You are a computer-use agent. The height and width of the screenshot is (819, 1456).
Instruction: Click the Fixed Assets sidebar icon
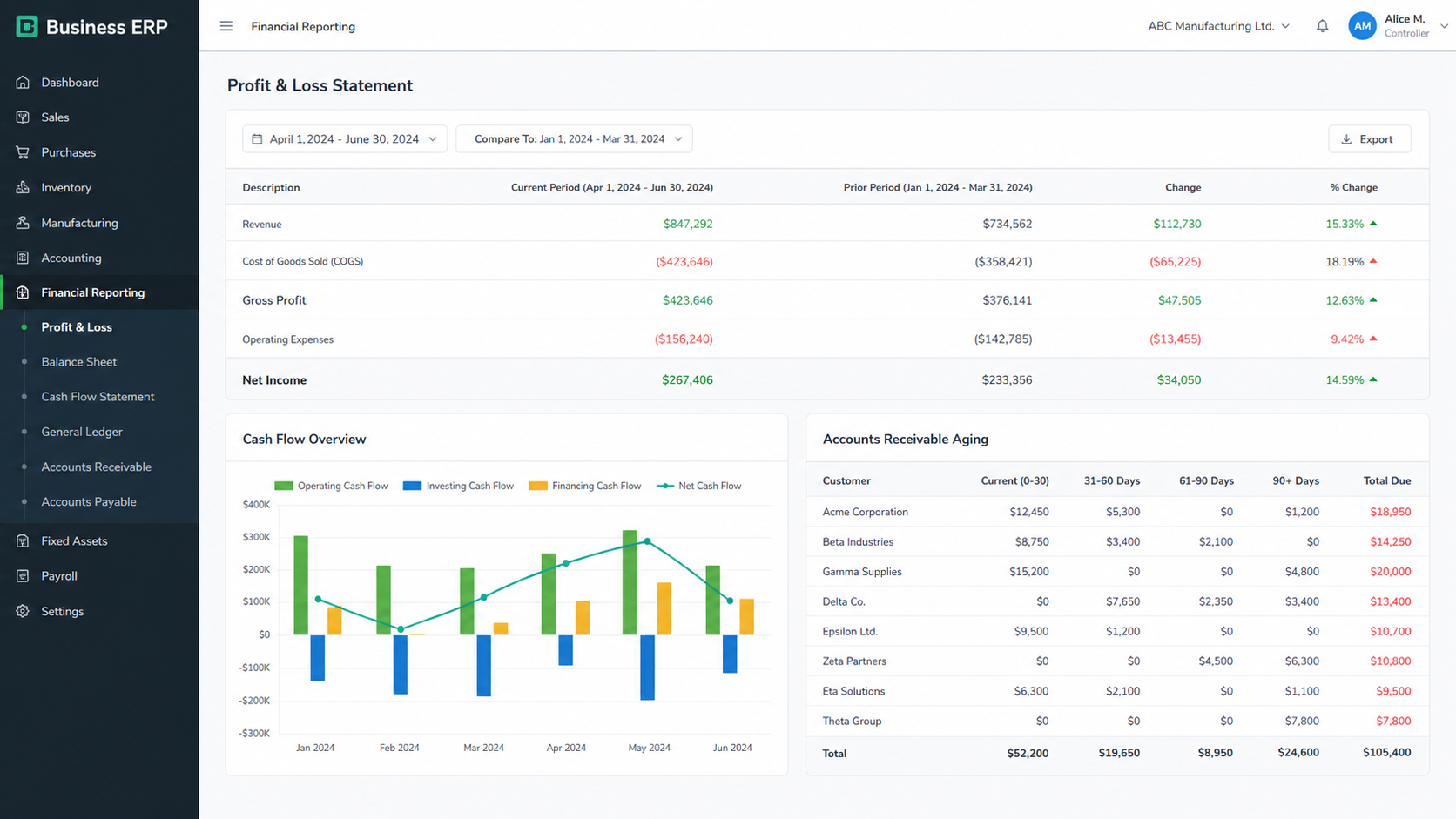[23, 540]
